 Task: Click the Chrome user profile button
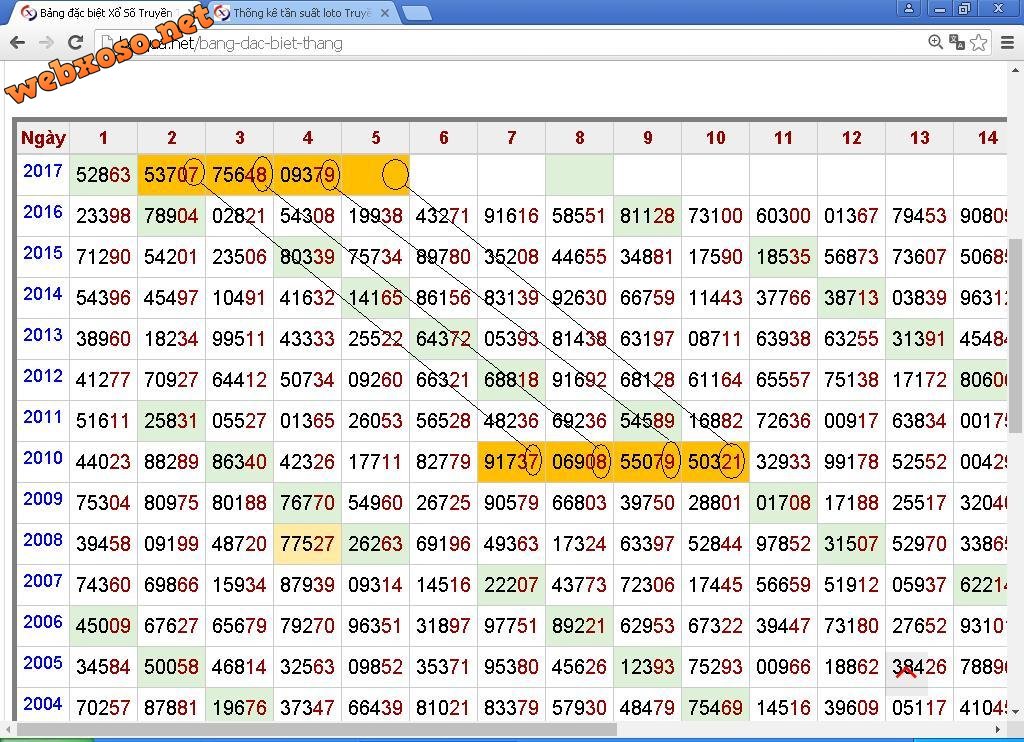(x=908, y=8)
